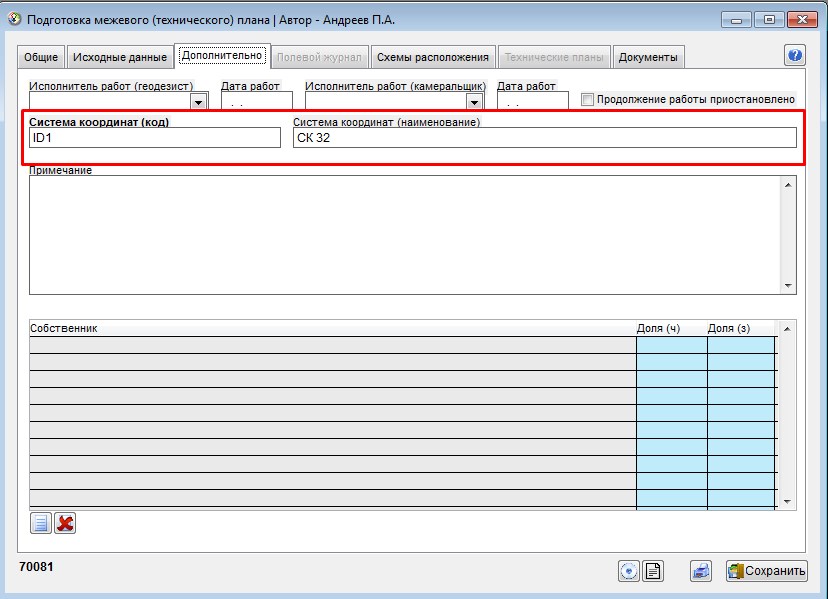Viewport: 828px width, 599px height.
Task: Click the "Сохранить" button
Action: point(767,571)
